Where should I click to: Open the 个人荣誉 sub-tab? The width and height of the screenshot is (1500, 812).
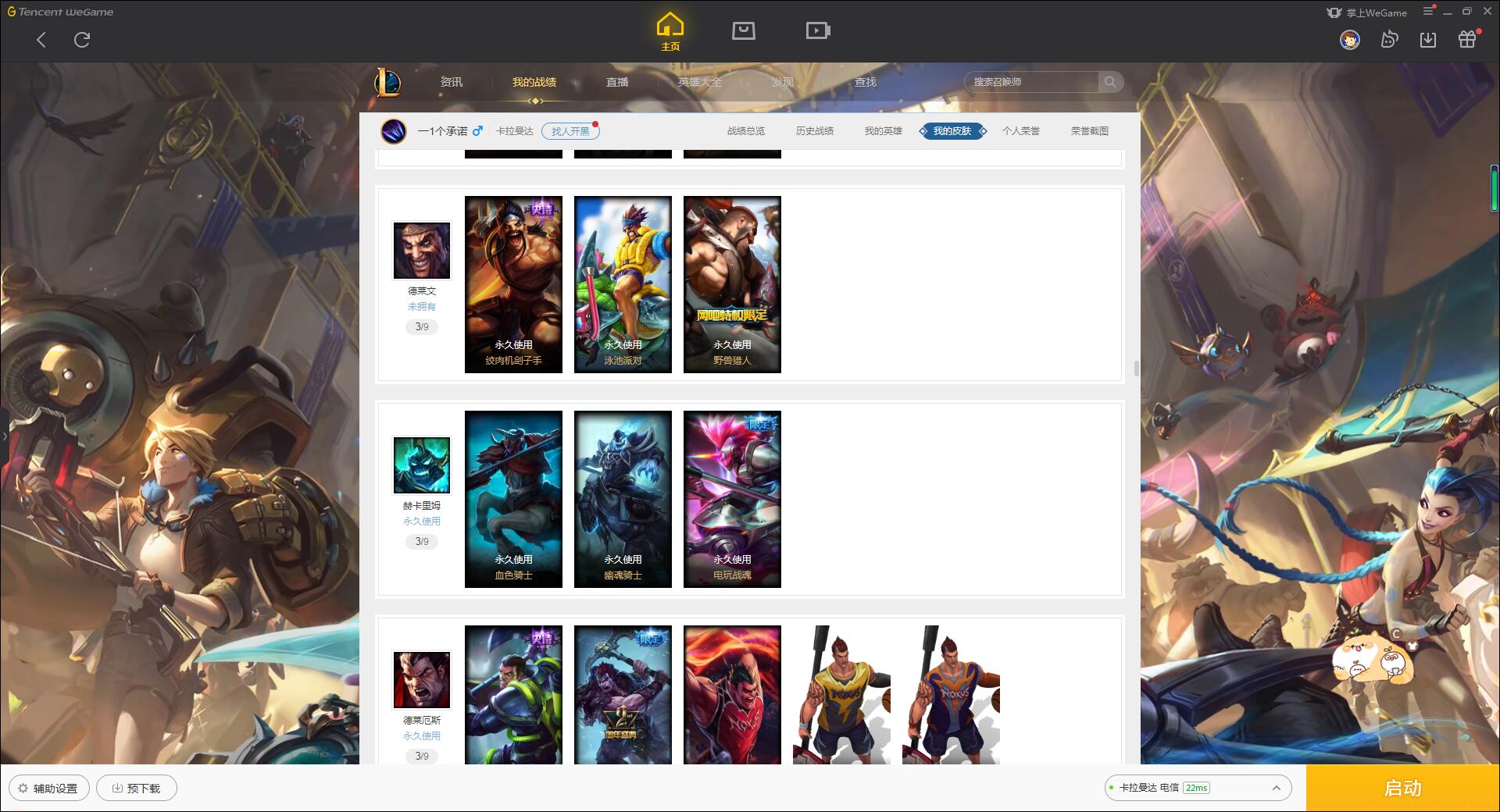pyautogui.click(x=1021, y=131)
